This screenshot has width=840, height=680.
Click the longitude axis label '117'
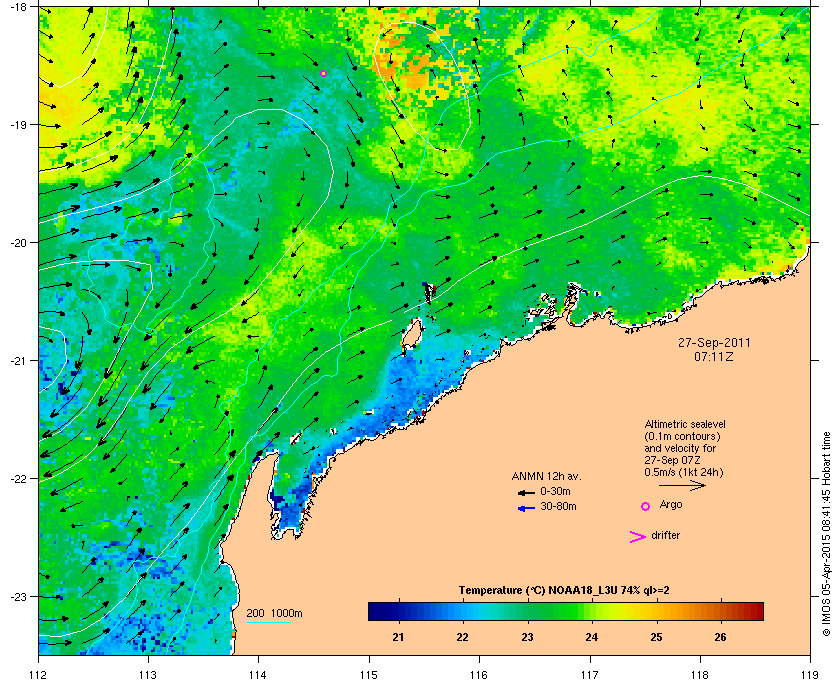pyautogui.click(x=590, y=674)
